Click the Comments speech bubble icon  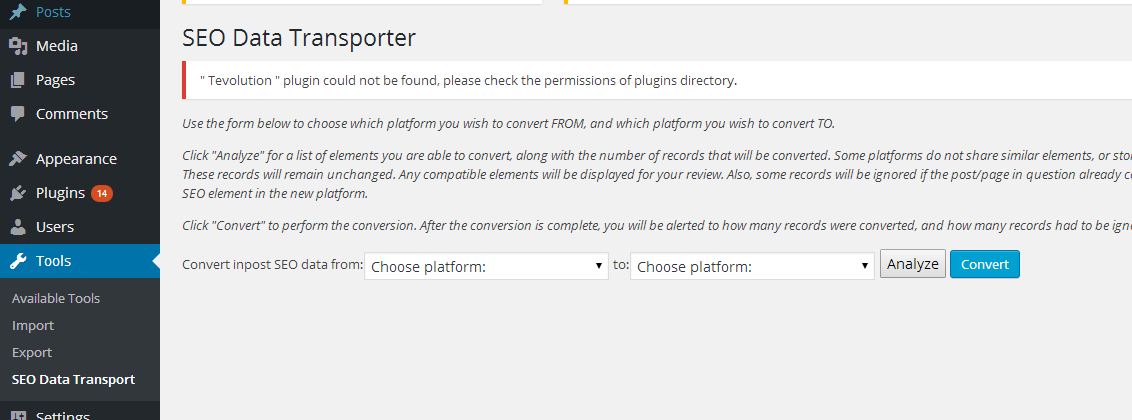(18, 114)
